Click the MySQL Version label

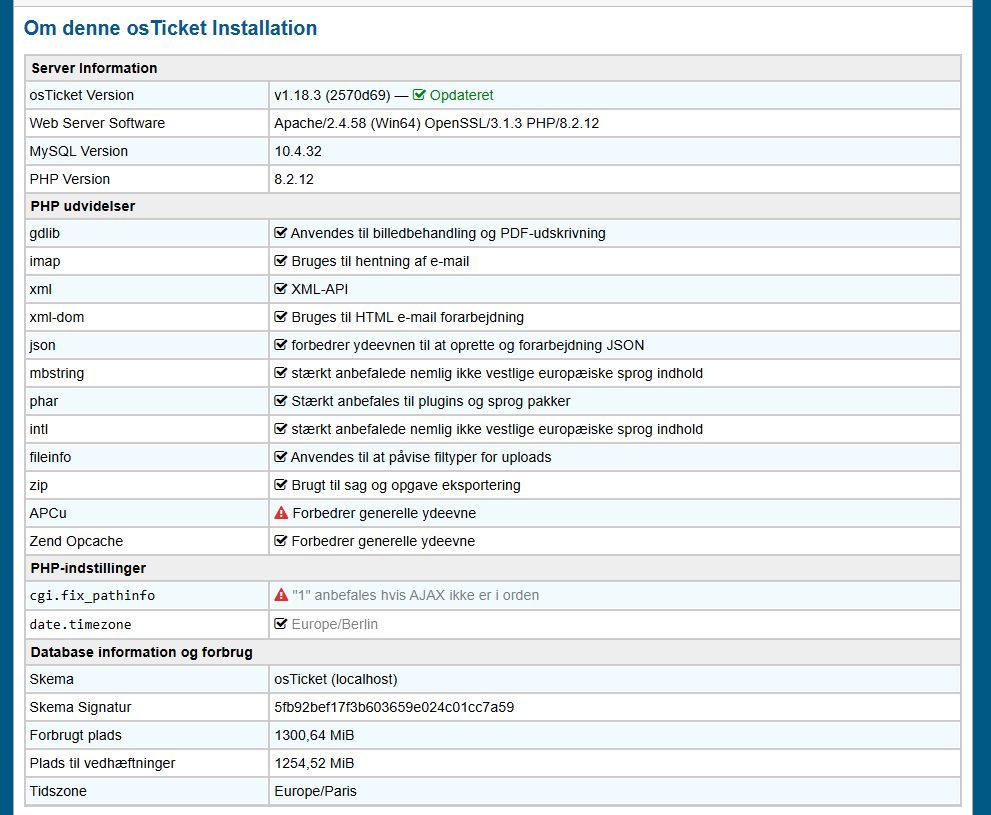tap(78, 152)
